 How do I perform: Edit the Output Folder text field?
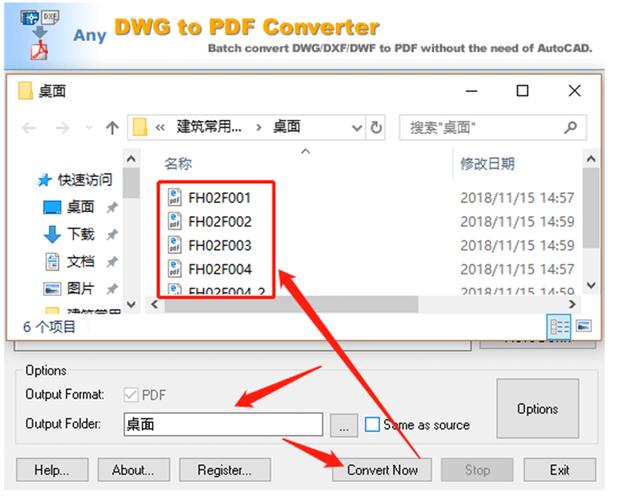223,424
